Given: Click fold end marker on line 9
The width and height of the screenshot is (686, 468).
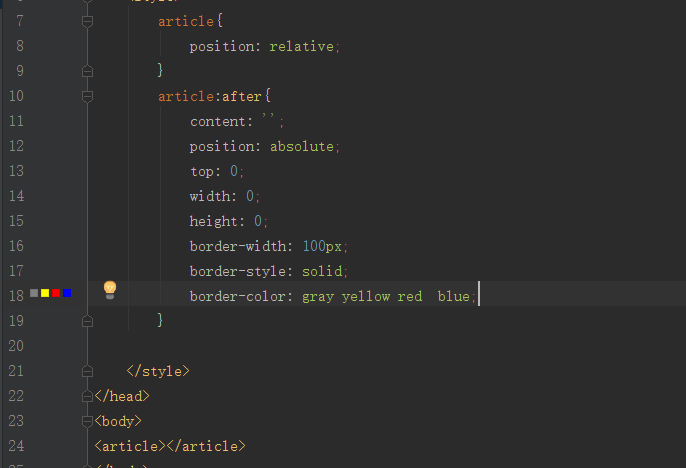Looking at the screenshot, I should pyautogui.click(x=87, y=71).
